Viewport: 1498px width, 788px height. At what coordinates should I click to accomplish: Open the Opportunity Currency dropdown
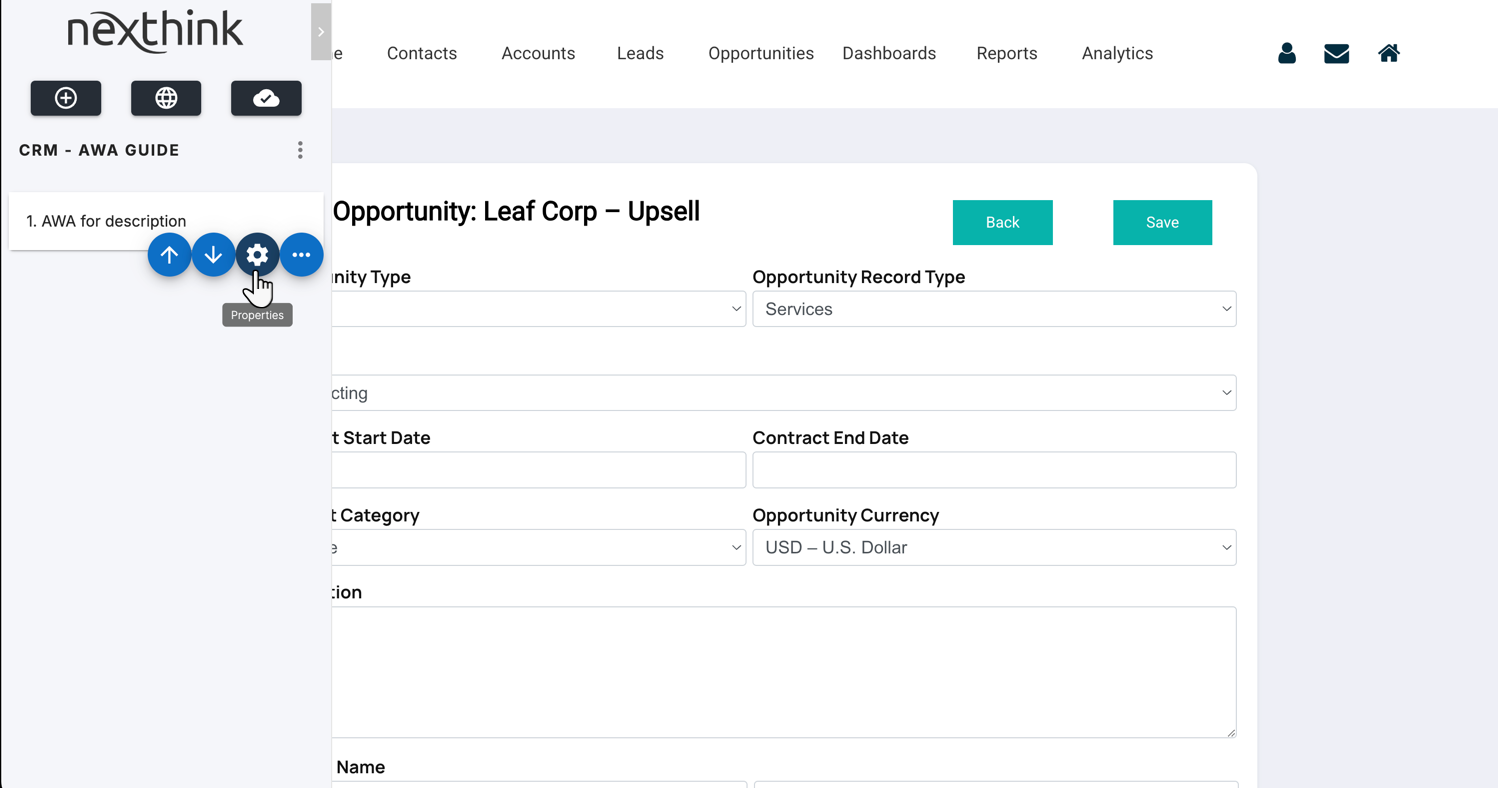(994, 548)
